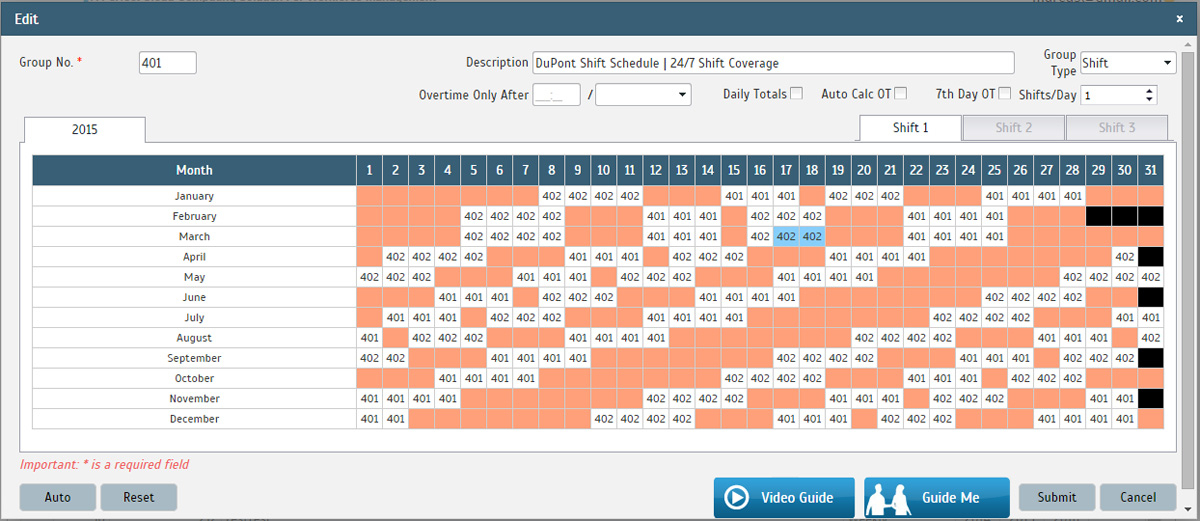Click September 17 cell showing 402
Screen dimensions: 1200x521
click(786, 358)
